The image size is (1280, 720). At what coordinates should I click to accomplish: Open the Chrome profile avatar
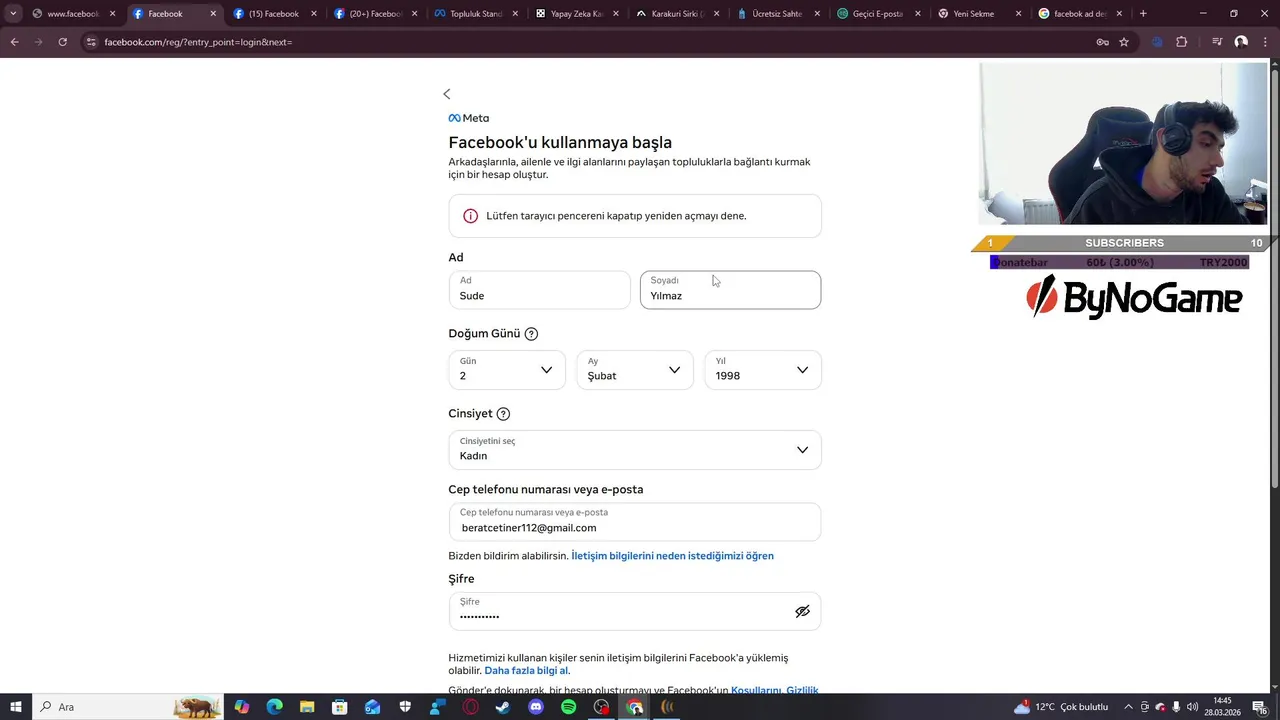1241,42
